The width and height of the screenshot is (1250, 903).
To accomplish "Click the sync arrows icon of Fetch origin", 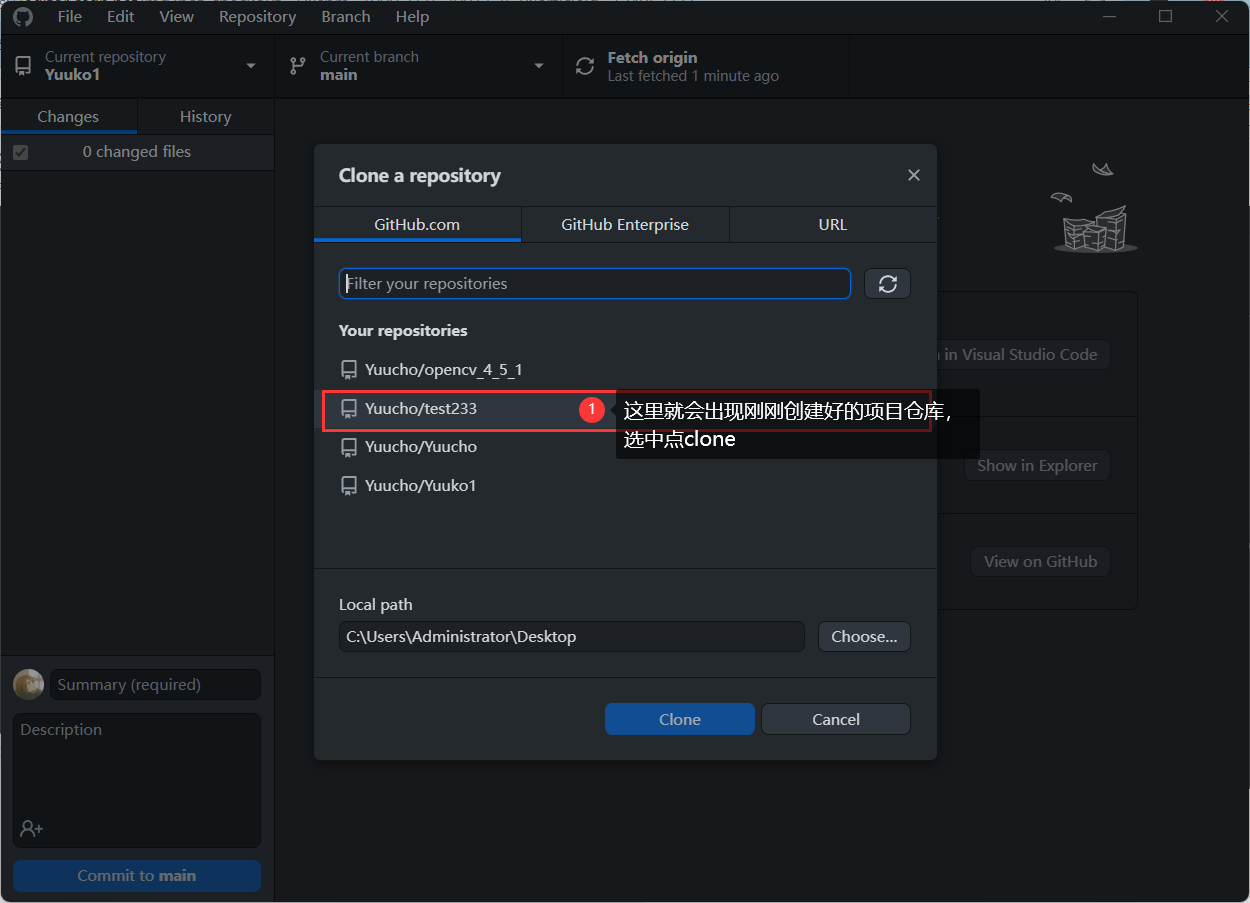I will click(585, 67).
